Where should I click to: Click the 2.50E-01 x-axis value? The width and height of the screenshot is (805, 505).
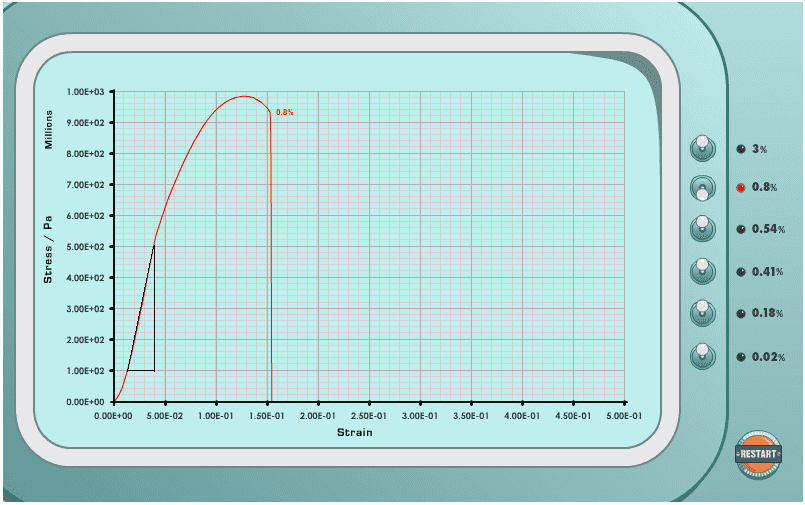[x=369, y=416]
